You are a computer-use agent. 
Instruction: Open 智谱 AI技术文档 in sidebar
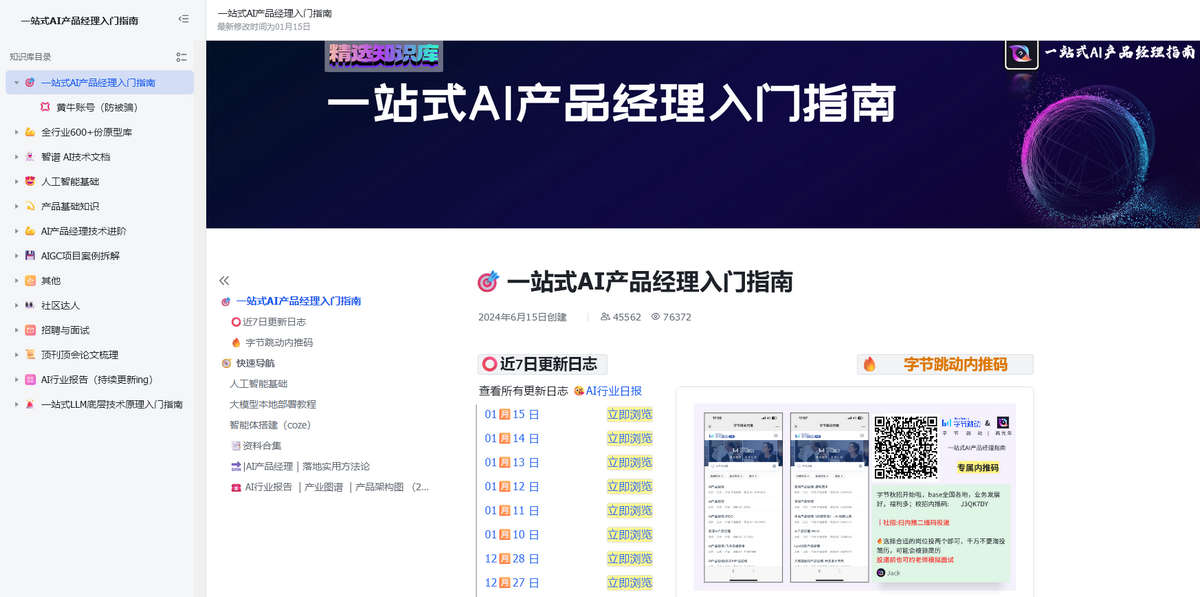[75, 157]
